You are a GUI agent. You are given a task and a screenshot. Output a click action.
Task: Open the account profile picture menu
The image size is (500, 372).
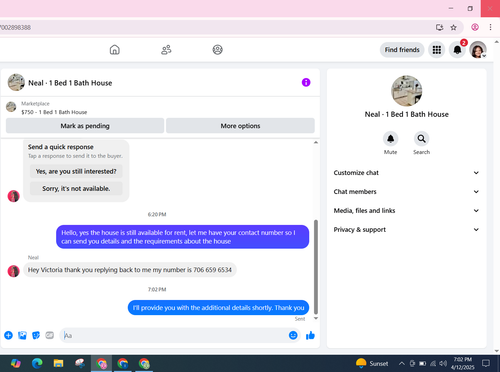click(x=478, y=50)
